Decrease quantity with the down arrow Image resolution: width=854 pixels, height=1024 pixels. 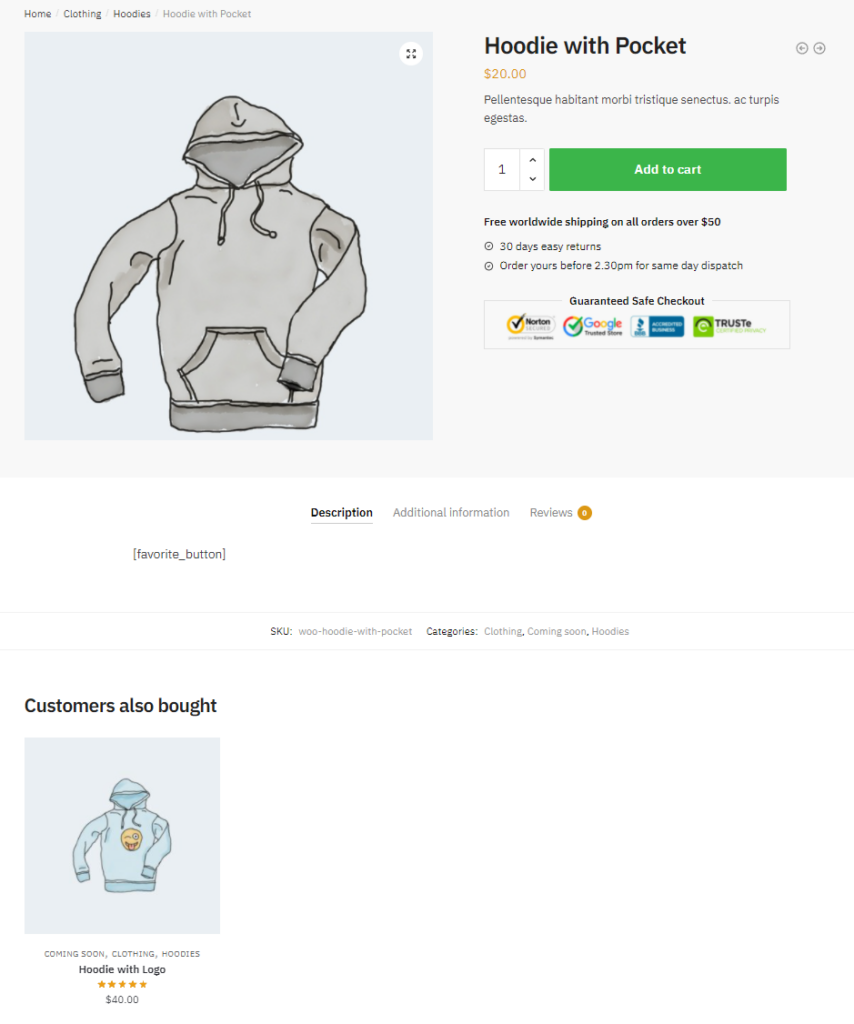coord(533,178)
